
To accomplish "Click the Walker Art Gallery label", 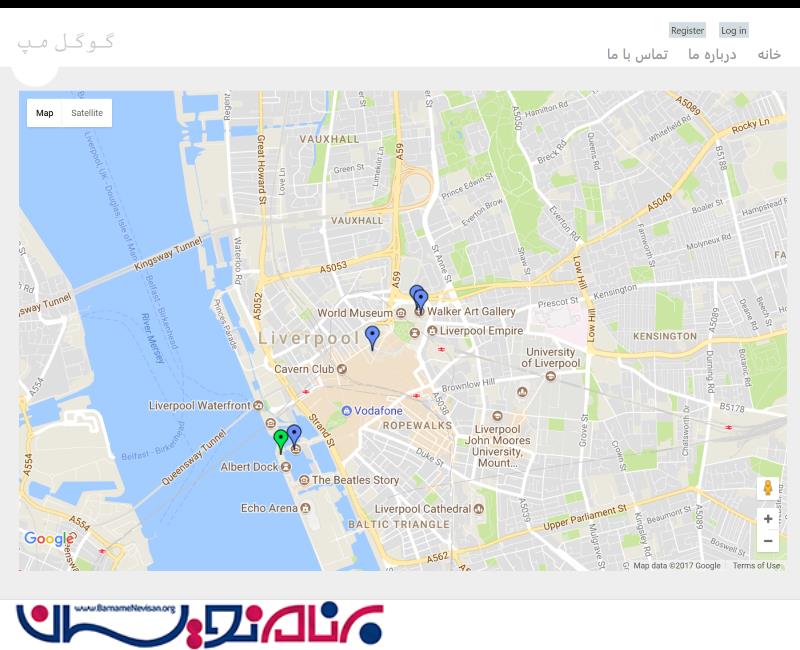I will pyautogui.click(x=471, y=311).
